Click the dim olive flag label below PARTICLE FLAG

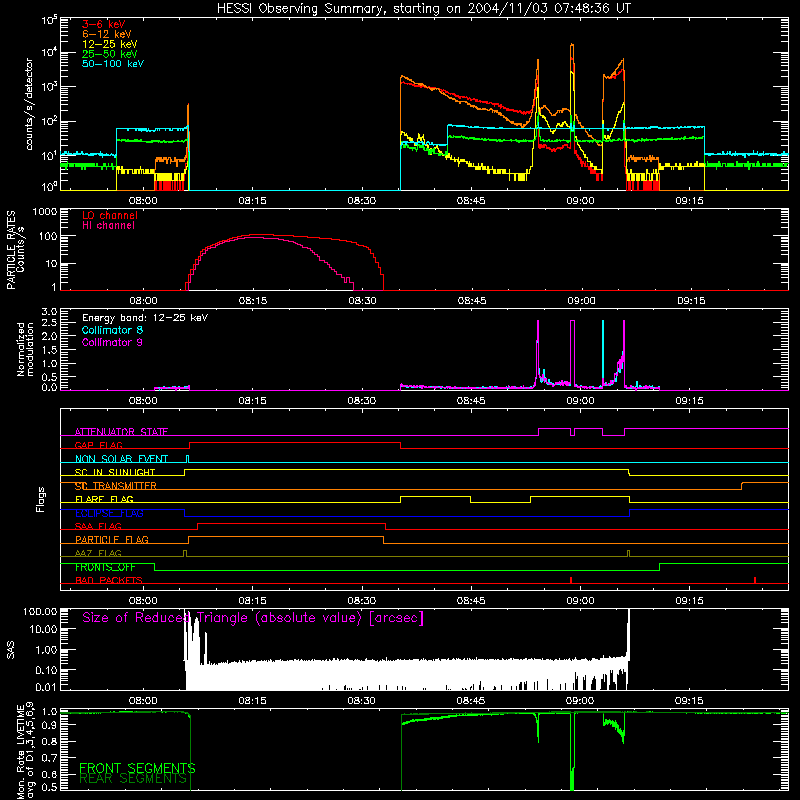[98, 553]
